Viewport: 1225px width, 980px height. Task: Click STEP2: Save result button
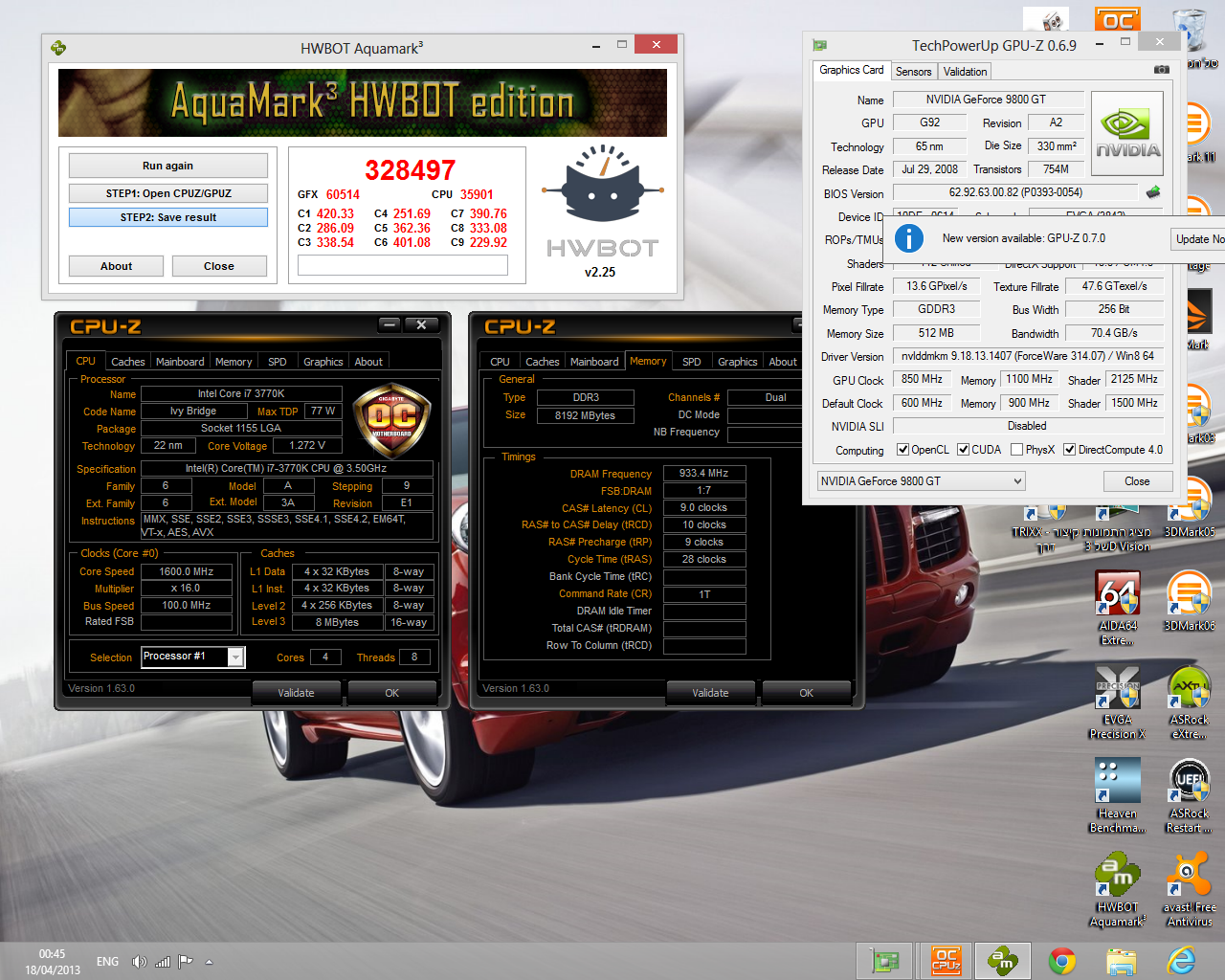[x=167, y=217]
